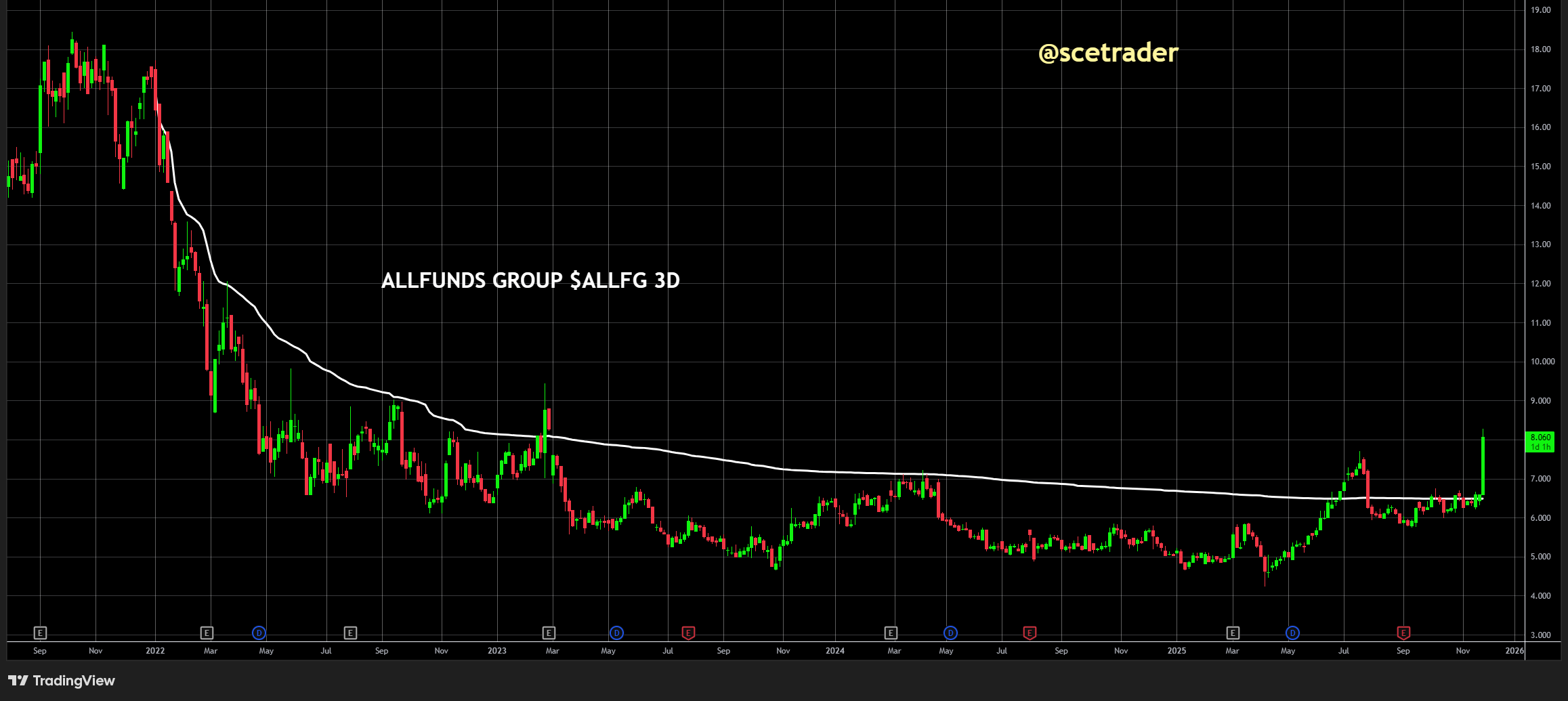
Task: Click the 9.000 price axis label
Action: tap(1541, 401)
